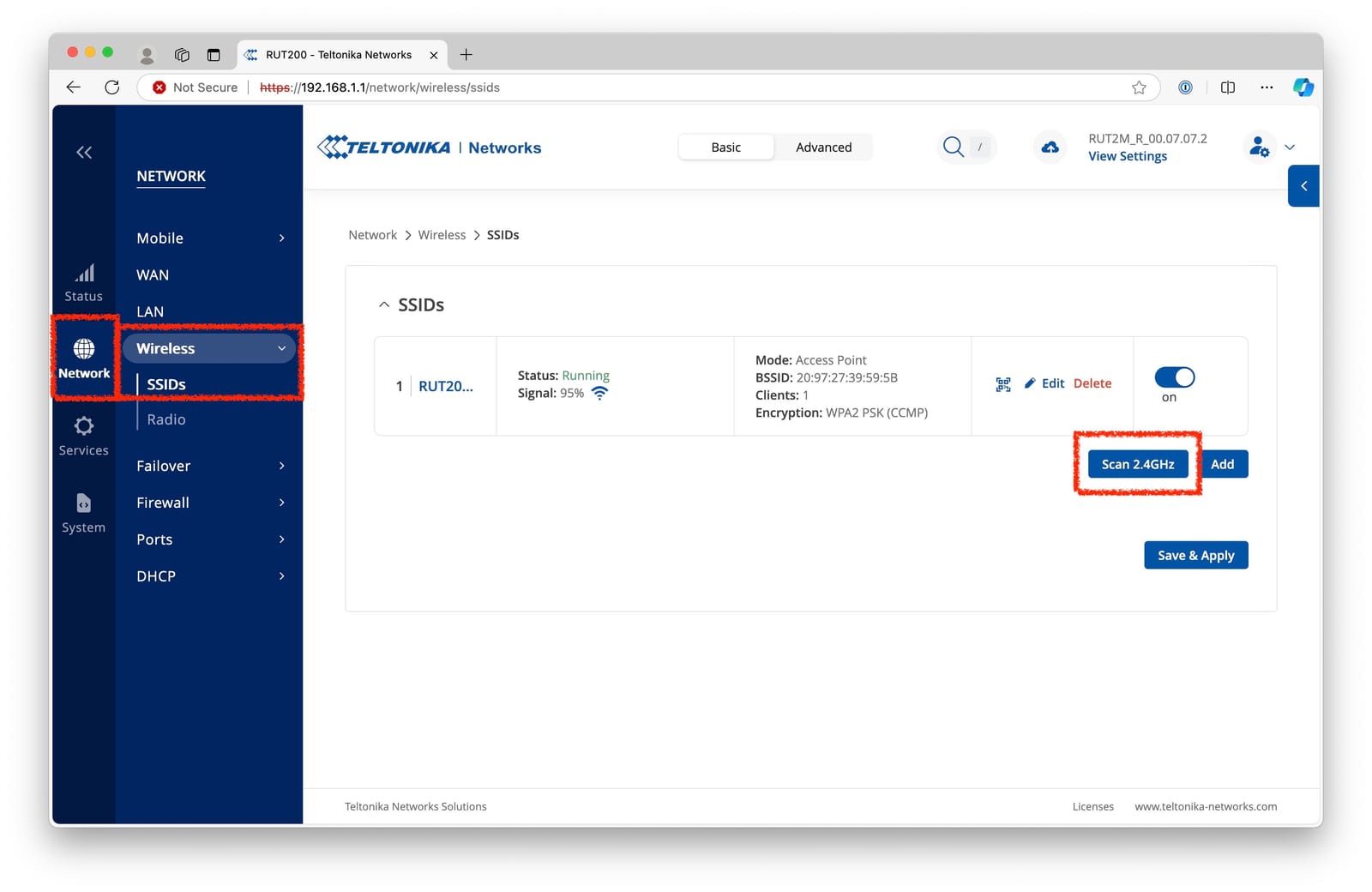1372x892 pixels.
Task: Switch to Basic mode
Action: pyautogui.click(x=725, y=148)
